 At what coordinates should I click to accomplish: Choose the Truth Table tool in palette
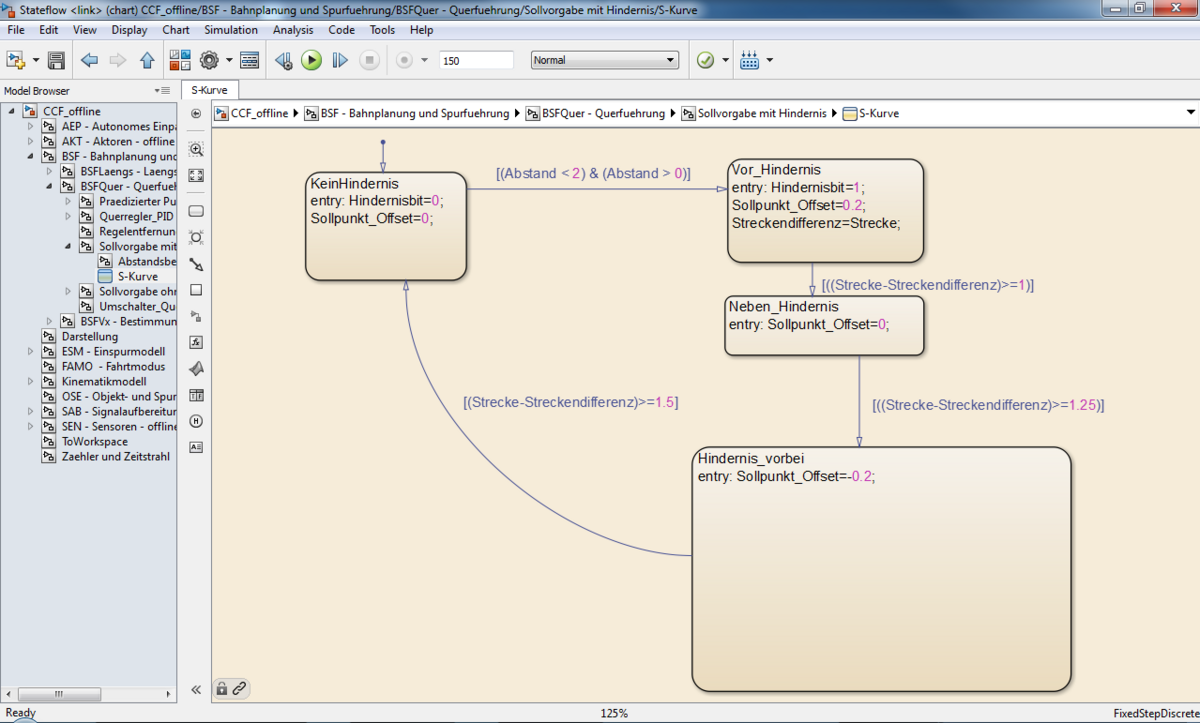196,395
